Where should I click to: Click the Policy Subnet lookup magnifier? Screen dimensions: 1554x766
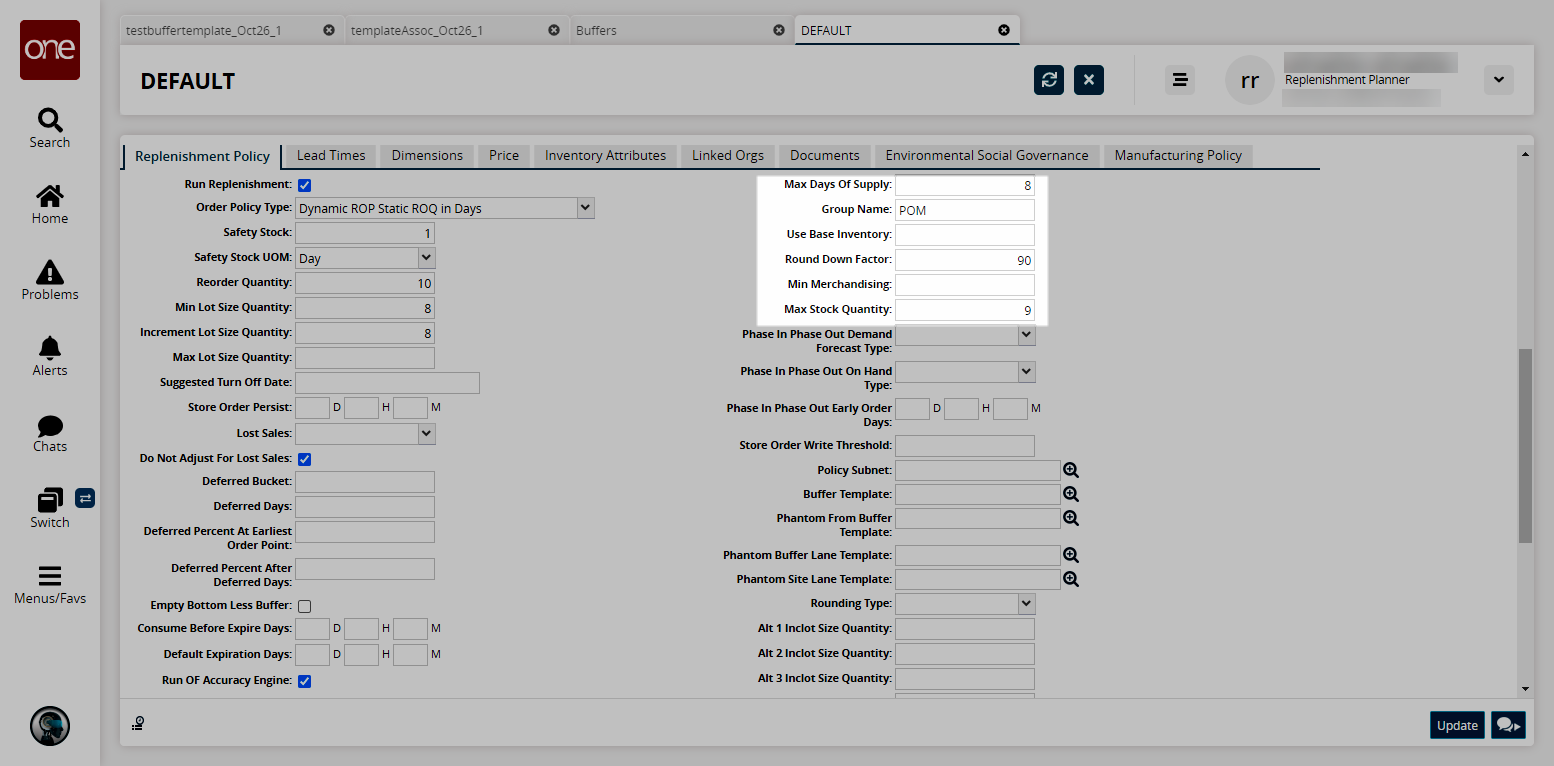pyautogui.click(x=1071, y=470)
